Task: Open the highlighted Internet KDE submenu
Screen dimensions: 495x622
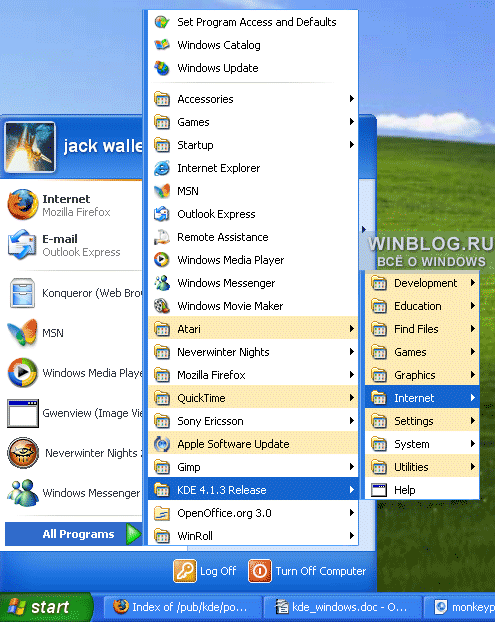Action: (x=422, y=398)
